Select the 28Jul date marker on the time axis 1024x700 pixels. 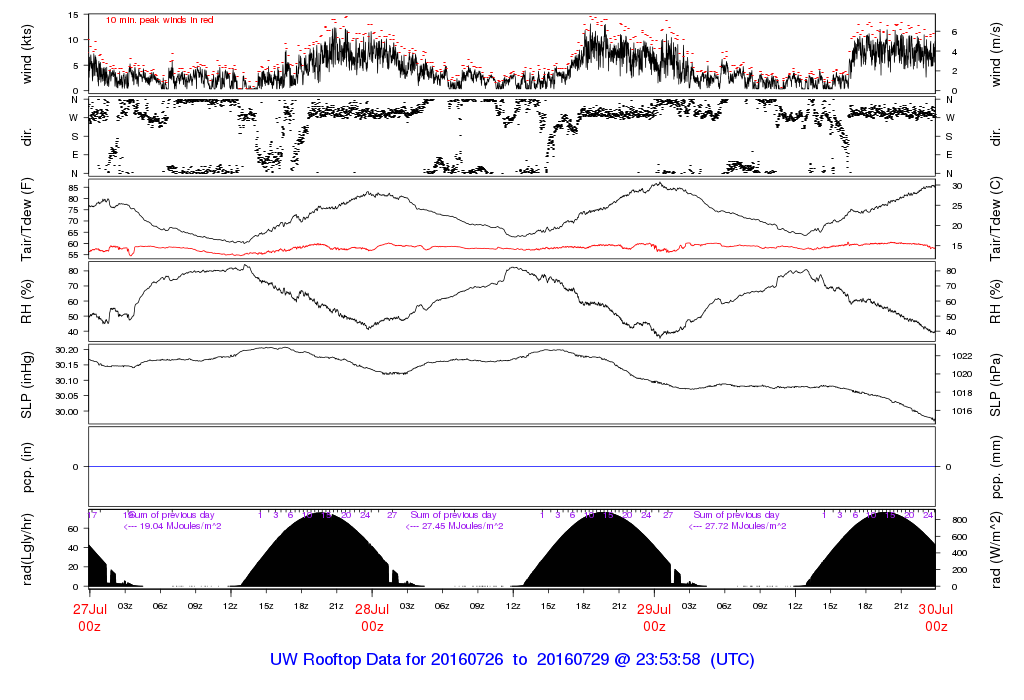coord(372,609)
